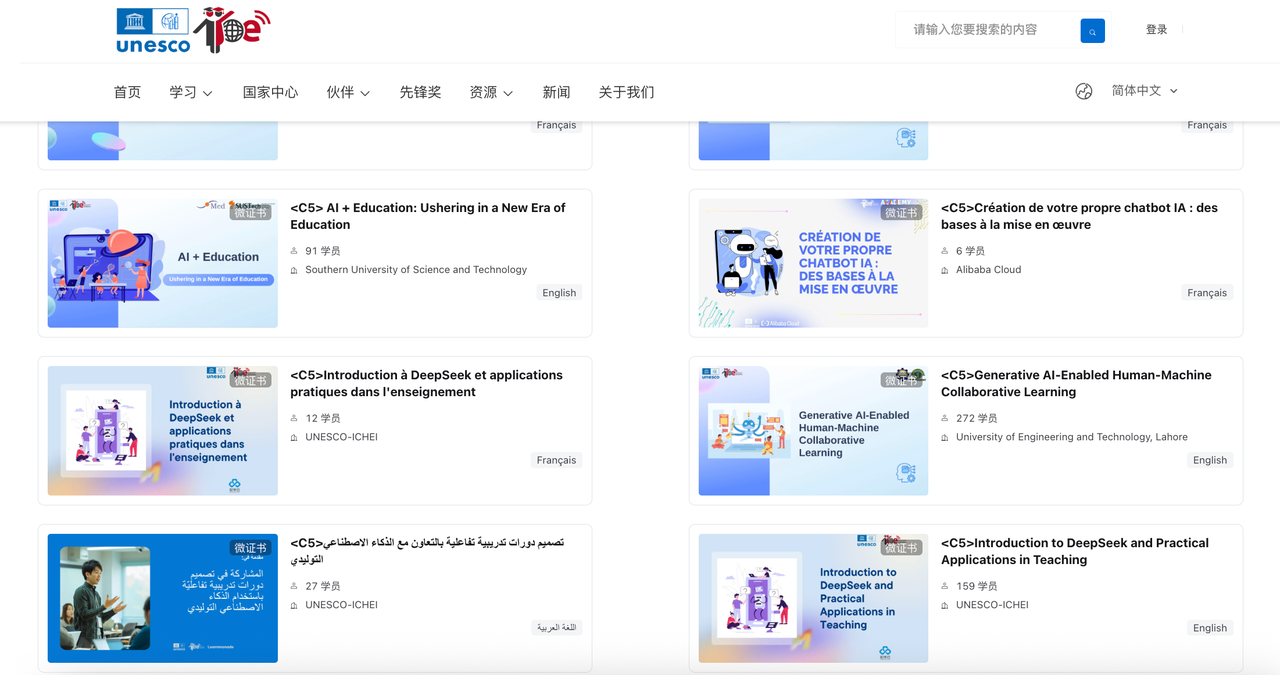Click the UNESCO logo
The height and width of the screenshot is (675, 1280).
[152, 30]
